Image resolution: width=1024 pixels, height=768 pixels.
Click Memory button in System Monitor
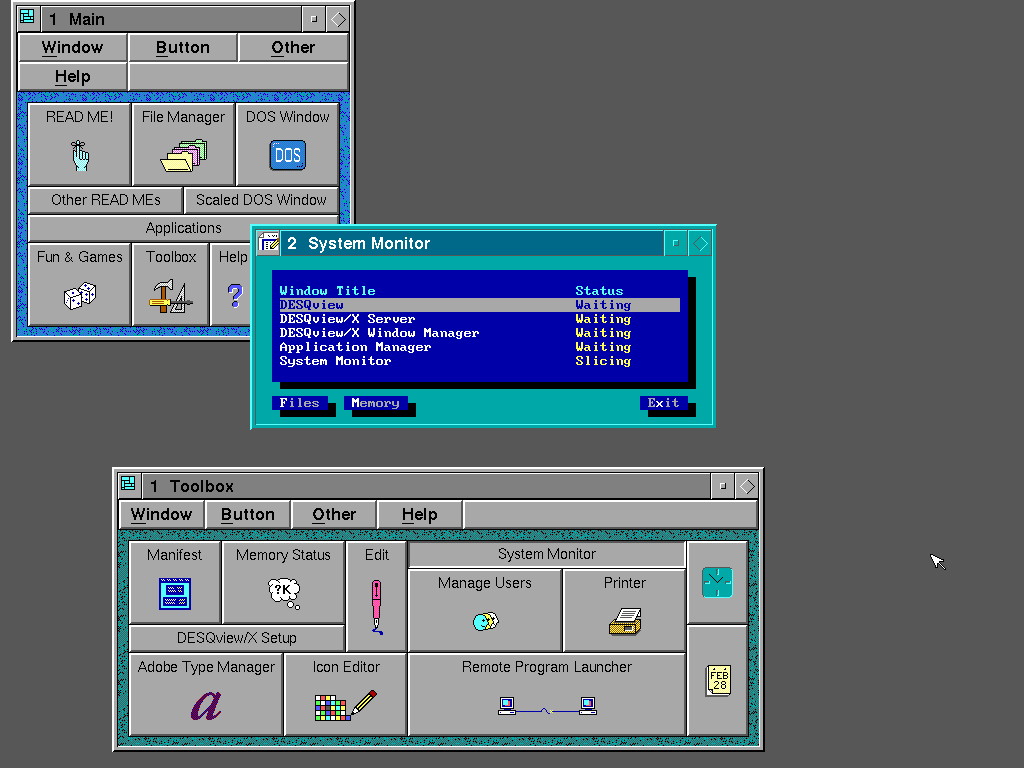(376, 403)
